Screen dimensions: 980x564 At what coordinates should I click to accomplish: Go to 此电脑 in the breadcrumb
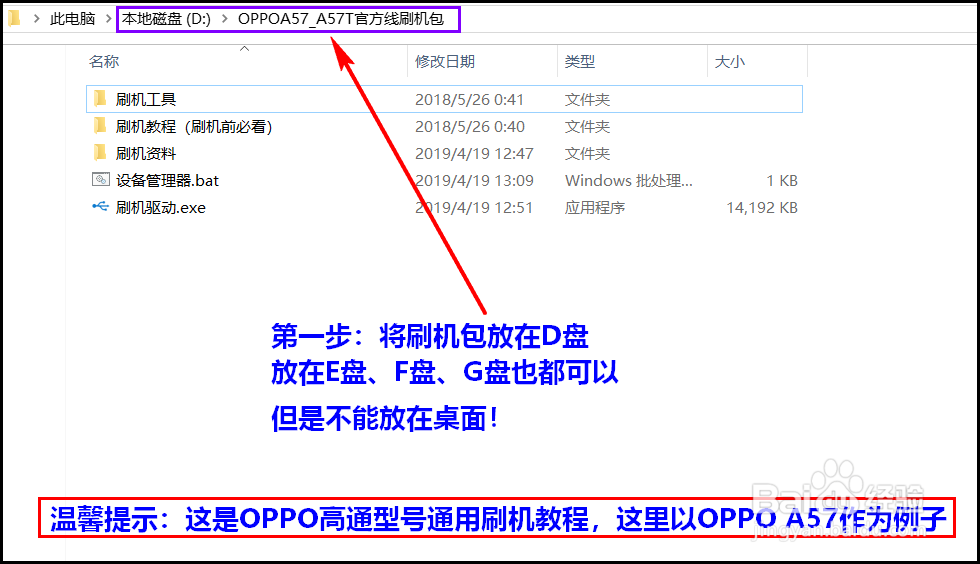(72, 19)
